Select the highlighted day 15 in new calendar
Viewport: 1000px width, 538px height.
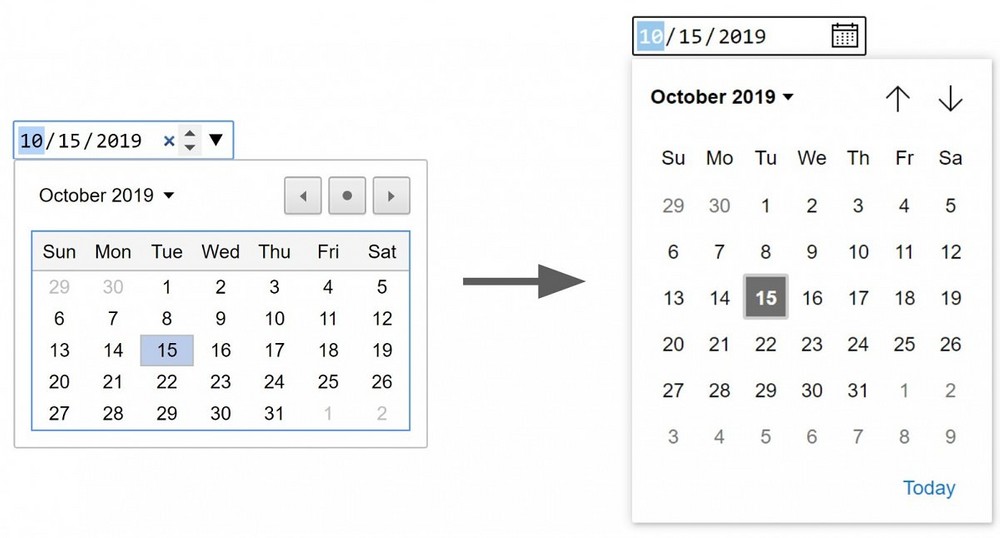click(766, 298)
